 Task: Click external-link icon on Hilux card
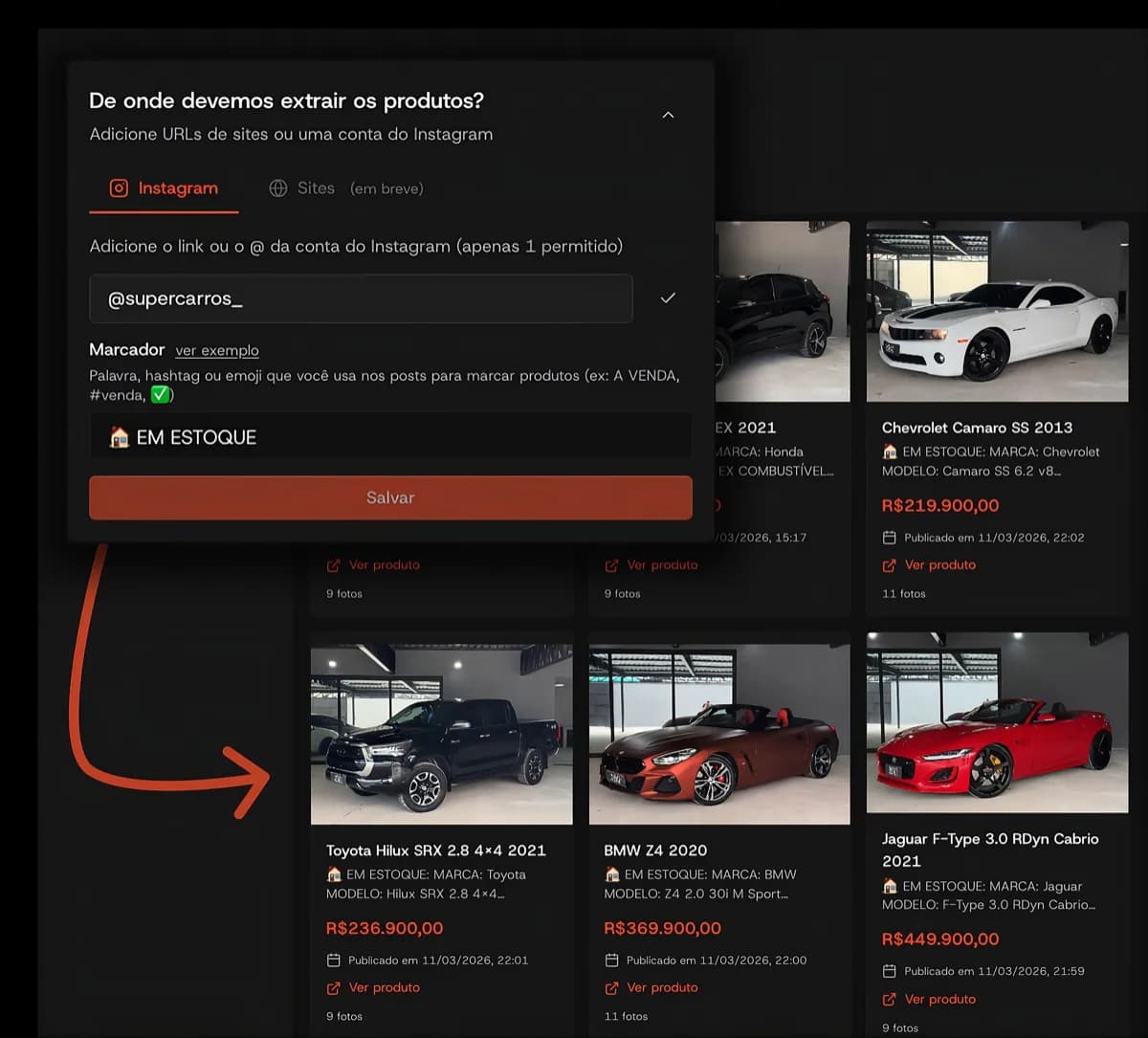pos(333,987)
